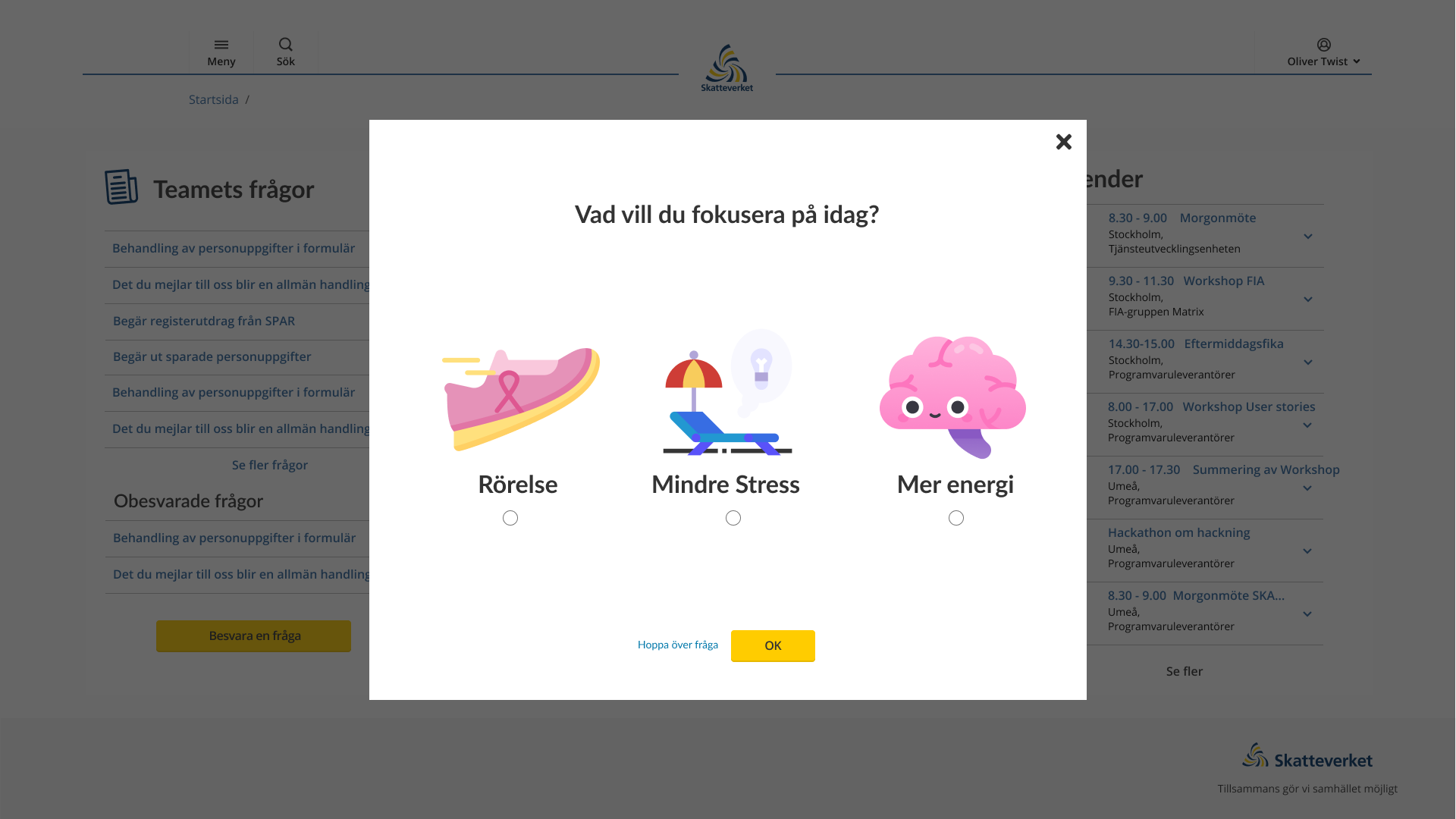Expand the Morgonmöte 8.30 calendar entry

point(1308,237)
